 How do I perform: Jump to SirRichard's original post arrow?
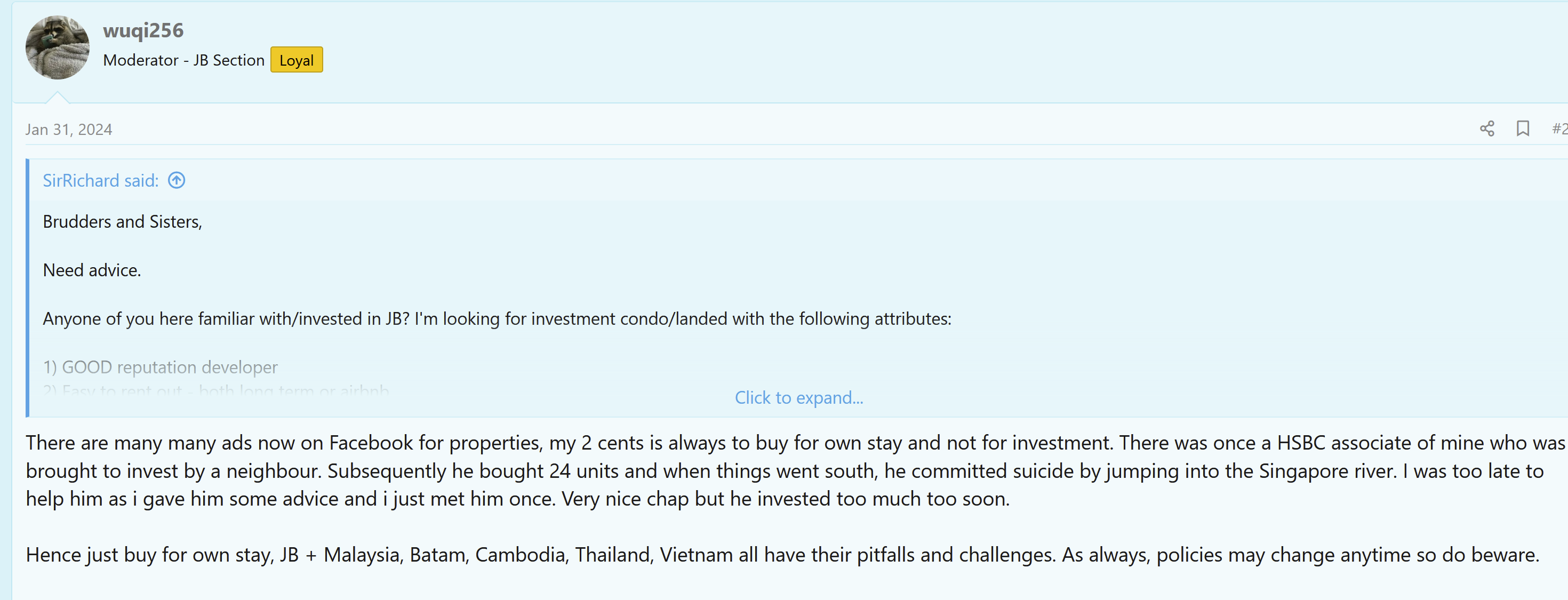(x=177, y=180)
